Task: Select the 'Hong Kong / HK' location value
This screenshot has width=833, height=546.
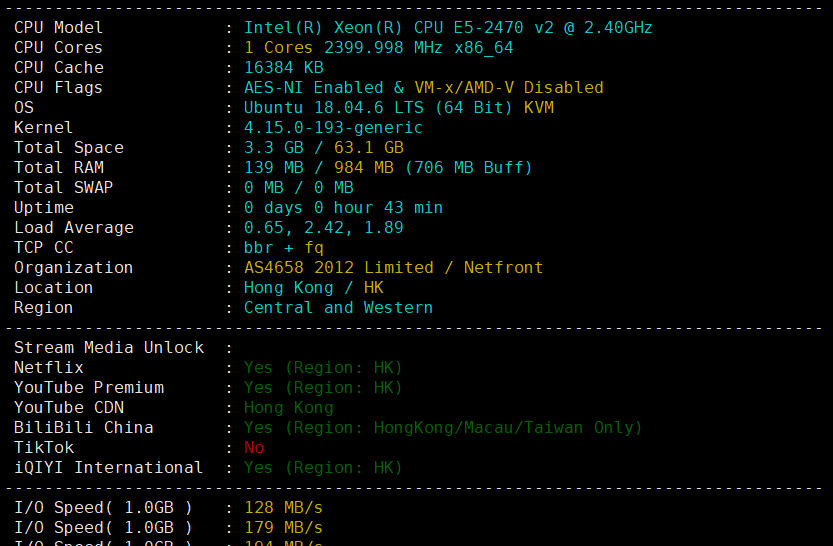Action: [x=313, y=288]
